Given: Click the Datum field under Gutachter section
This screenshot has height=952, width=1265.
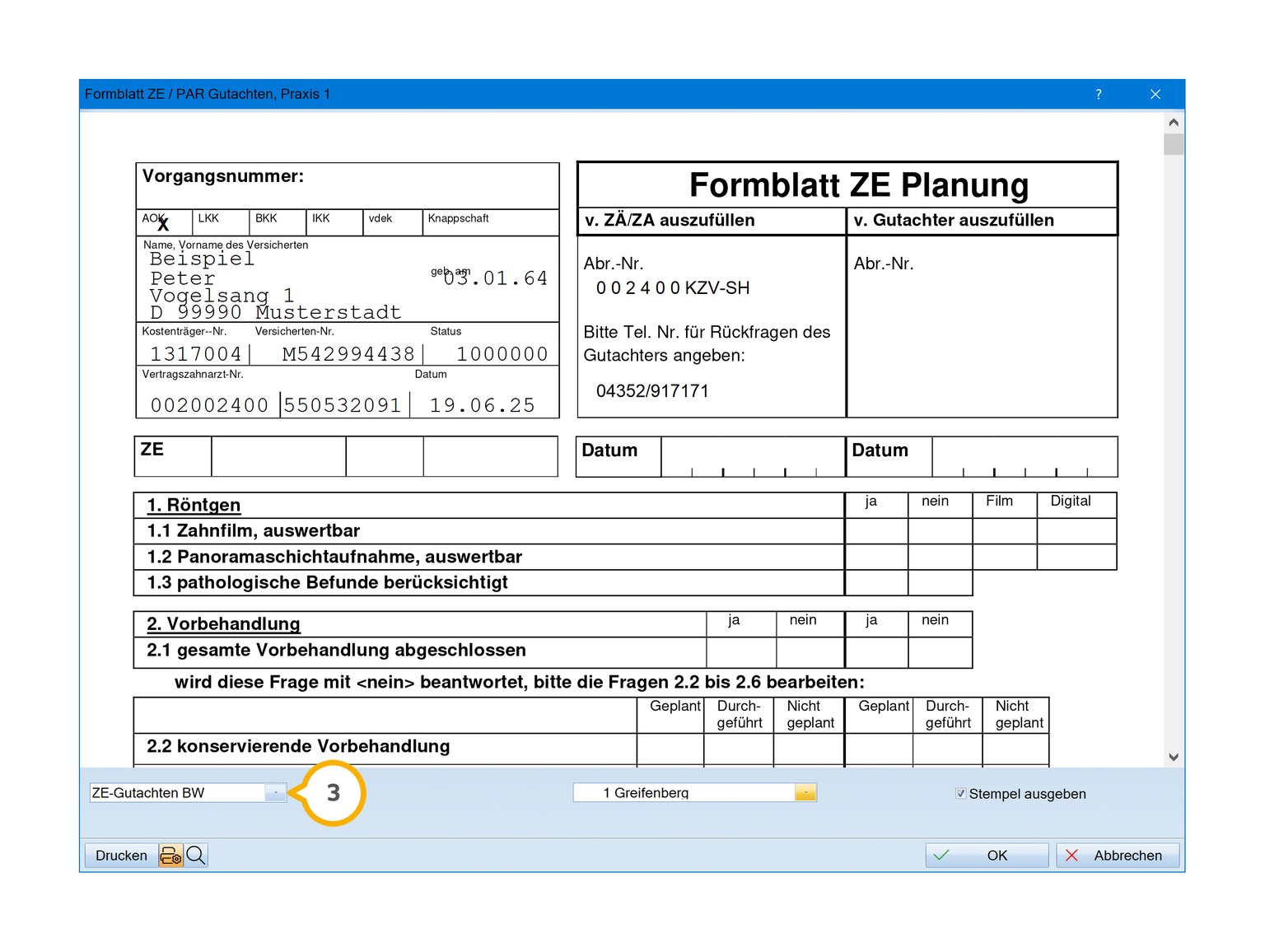Looking at the screenshot, I should coord(1025,457).
